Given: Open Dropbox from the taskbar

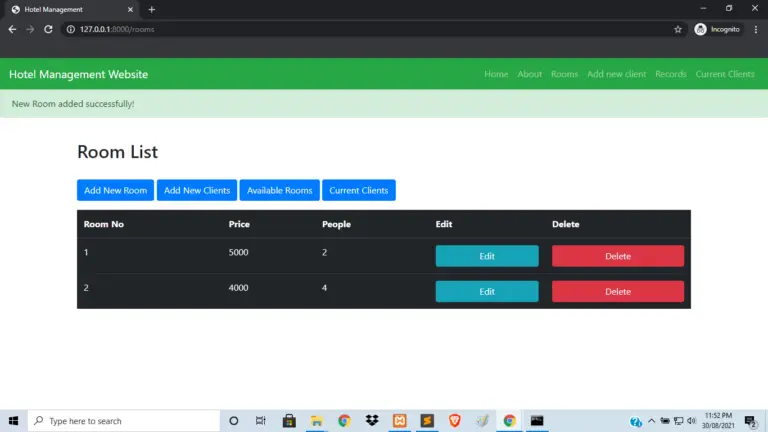Looking at the screenshot, I should (x=372, y=421).
